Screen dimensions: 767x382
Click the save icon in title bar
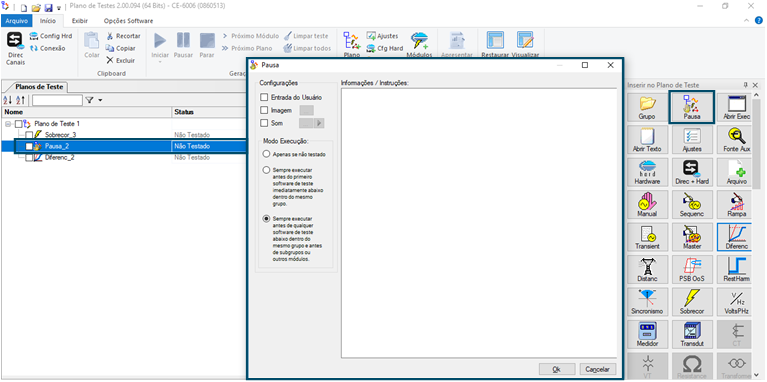(x=48, y=8)
